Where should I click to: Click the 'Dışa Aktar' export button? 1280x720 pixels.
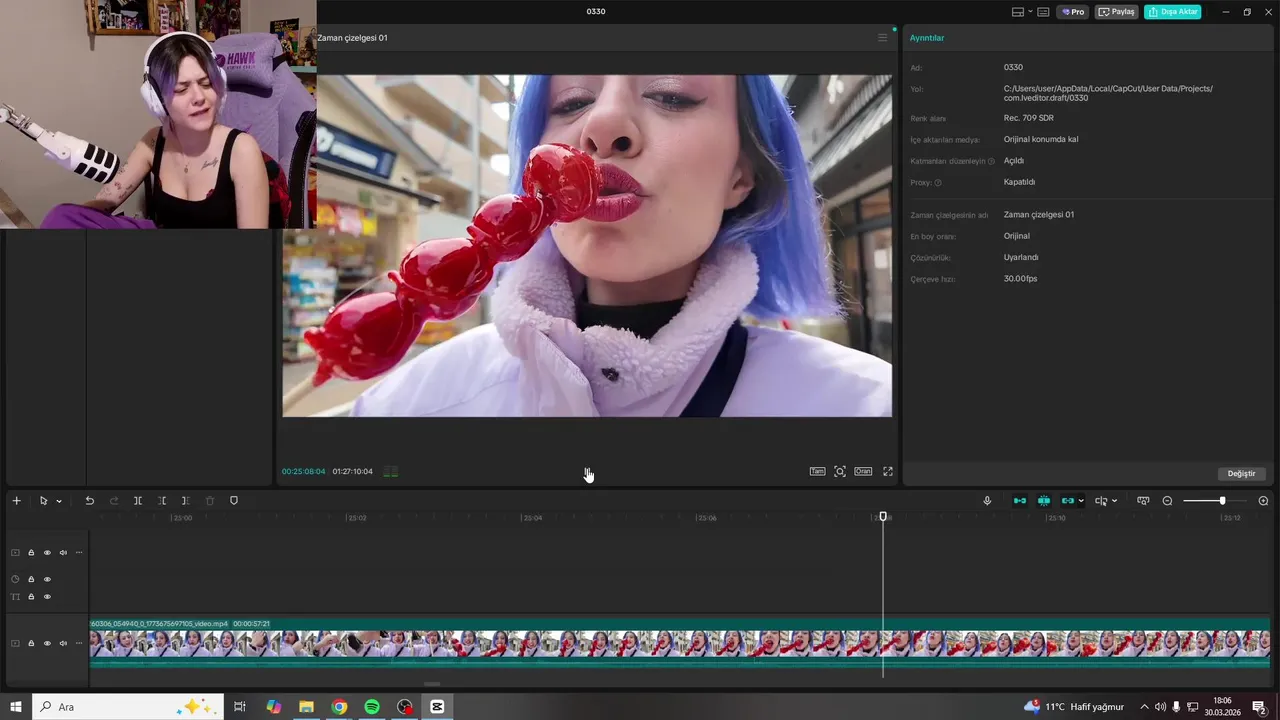click(1172, 12)
